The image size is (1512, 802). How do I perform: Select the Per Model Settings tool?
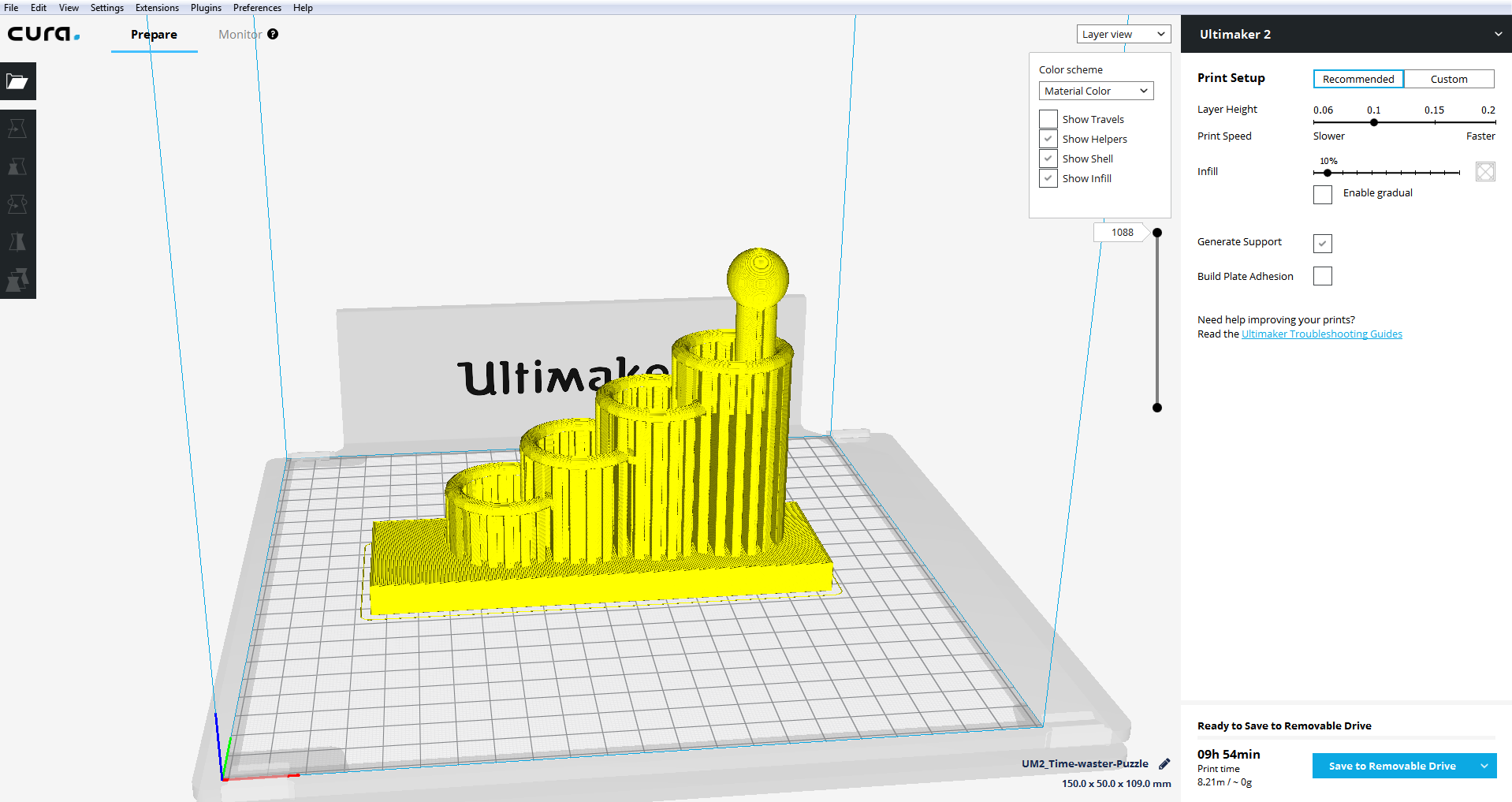point(17,280)
